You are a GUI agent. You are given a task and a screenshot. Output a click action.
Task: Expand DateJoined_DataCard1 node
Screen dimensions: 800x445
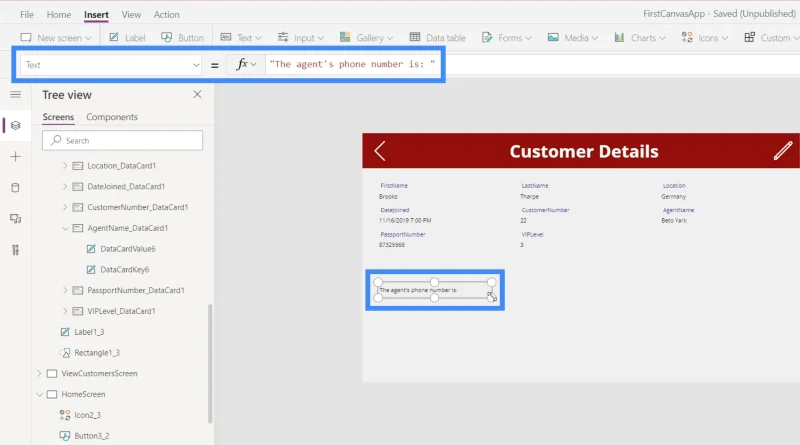pyautogui.click(x=65, y=186)
